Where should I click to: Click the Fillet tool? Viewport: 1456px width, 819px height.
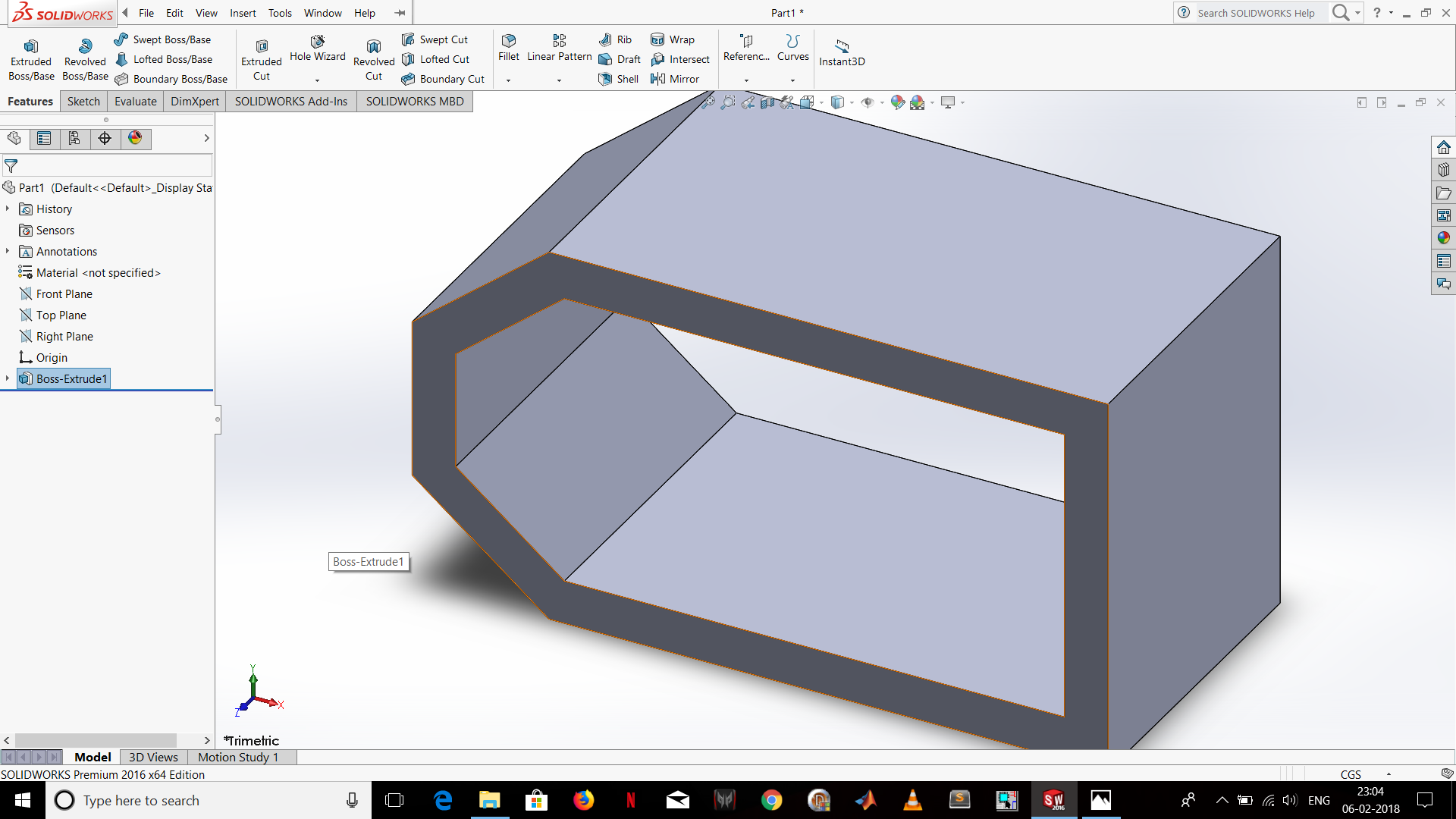[509, 48]
